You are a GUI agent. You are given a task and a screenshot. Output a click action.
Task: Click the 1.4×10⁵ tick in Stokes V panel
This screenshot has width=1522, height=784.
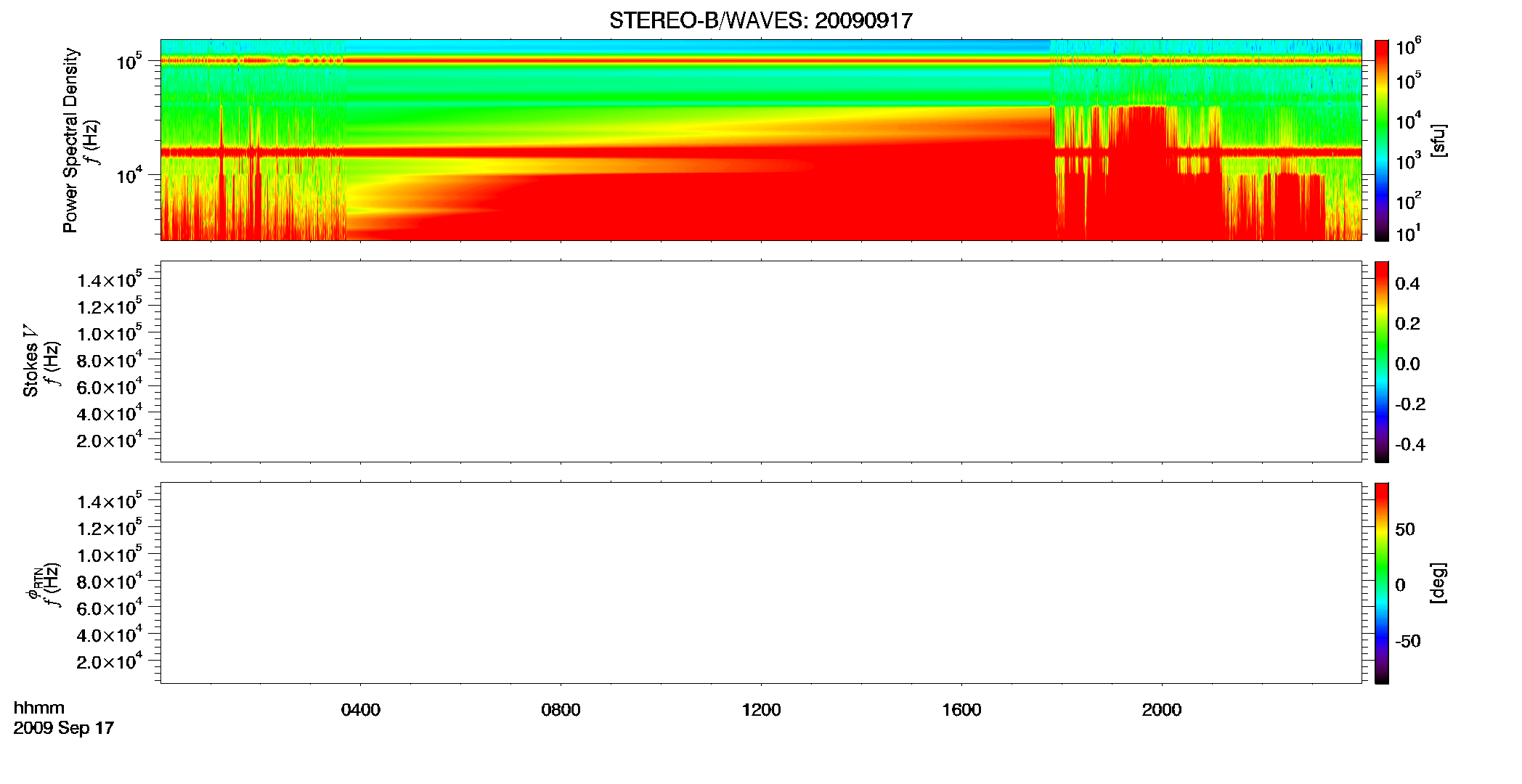[110, 279]
